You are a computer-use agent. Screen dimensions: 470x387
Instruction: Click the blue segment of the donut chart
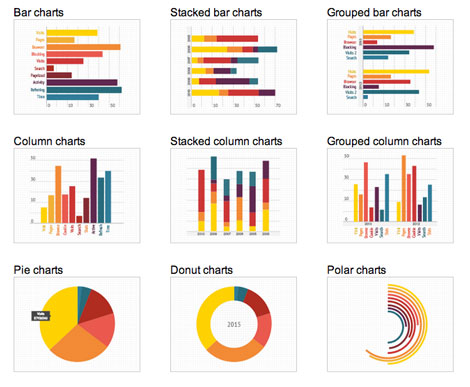(240, 294)
